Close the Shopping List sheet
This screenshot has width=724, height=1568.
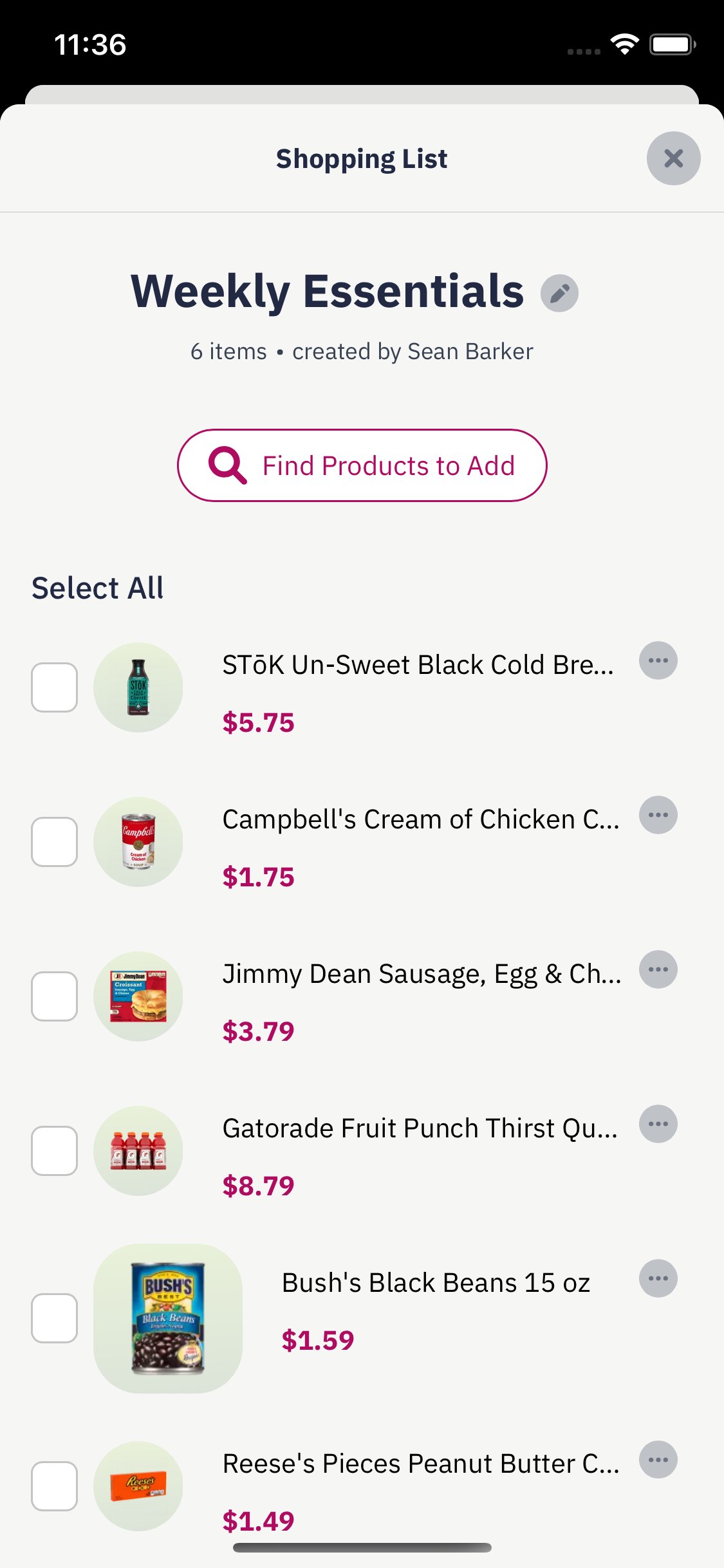(x=673, y=158)
